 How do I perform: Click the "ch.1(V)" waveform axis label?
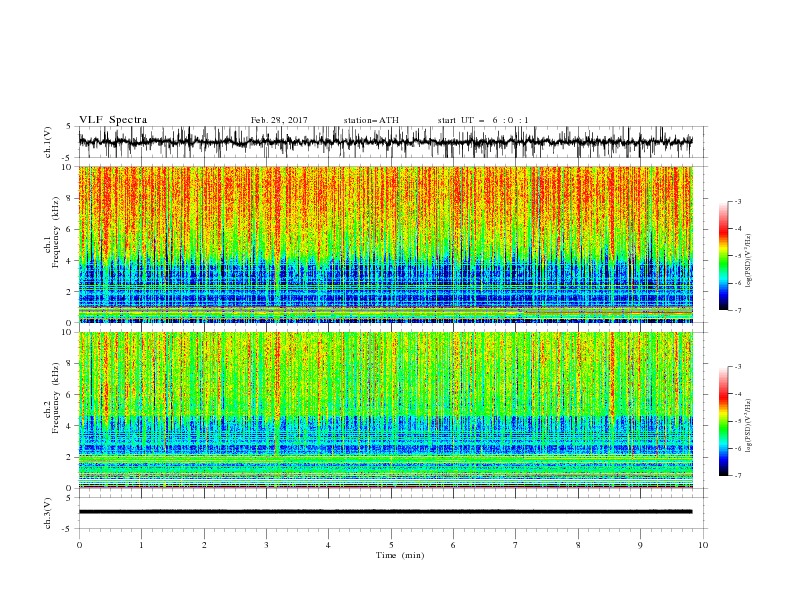pyautogui.click(x=48, y=142)
